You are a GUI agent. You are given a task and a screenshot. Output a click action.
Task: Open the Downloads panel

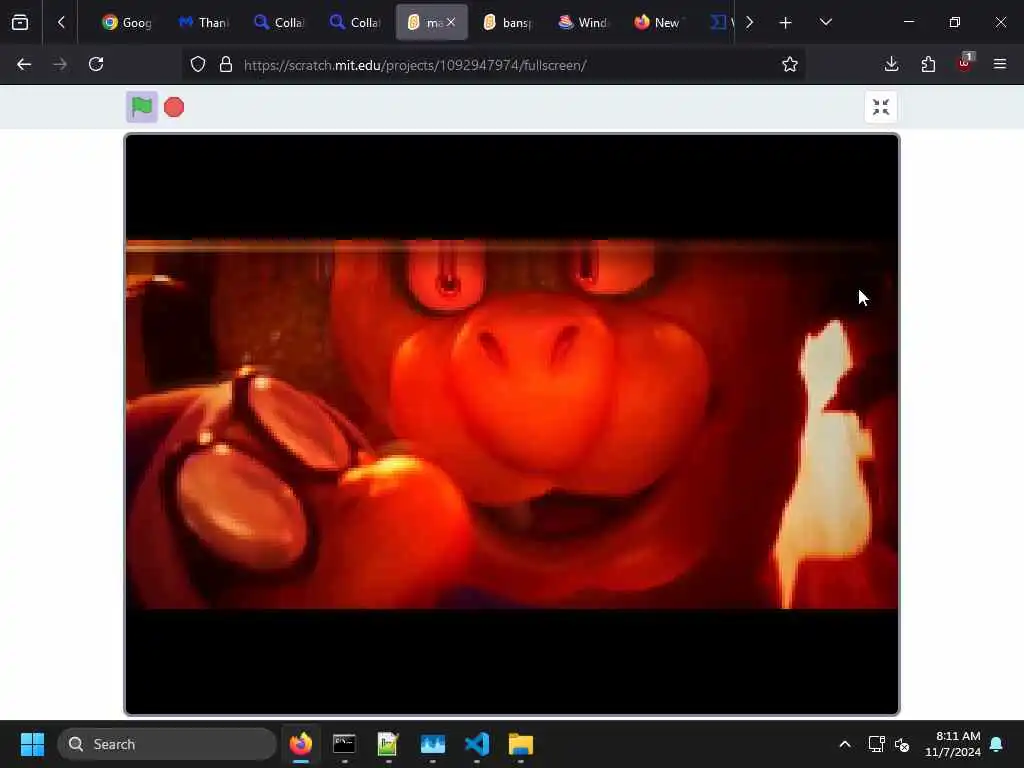click(x=891, y=65)
